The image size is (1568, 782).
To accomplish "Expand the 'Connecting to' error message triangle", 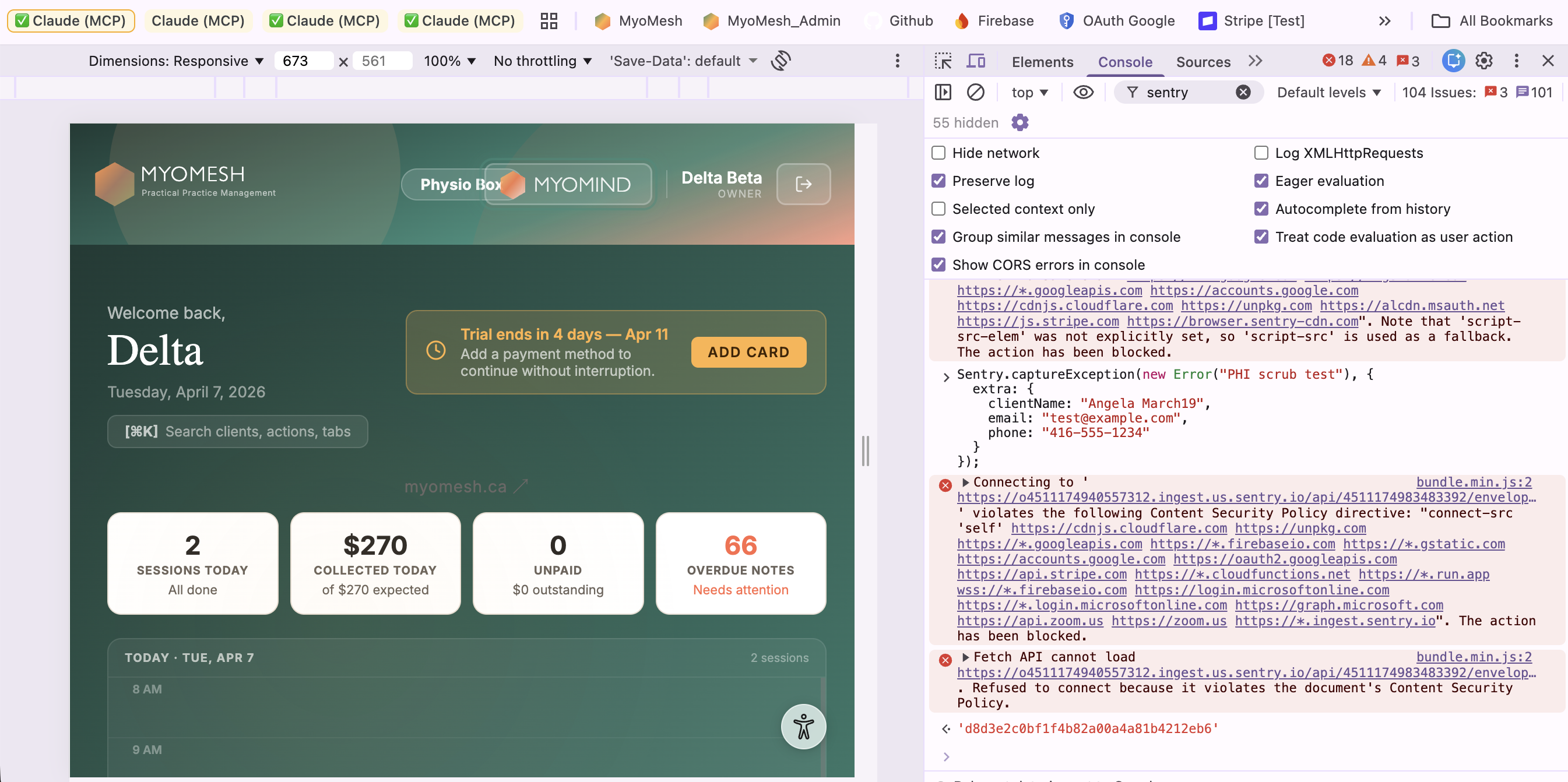I will (965, 482).
